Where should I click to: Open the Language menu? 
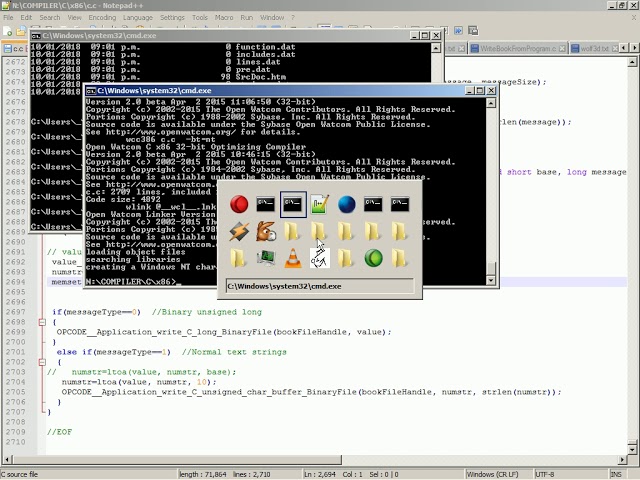pyautogui.click(x=138, y=18)
